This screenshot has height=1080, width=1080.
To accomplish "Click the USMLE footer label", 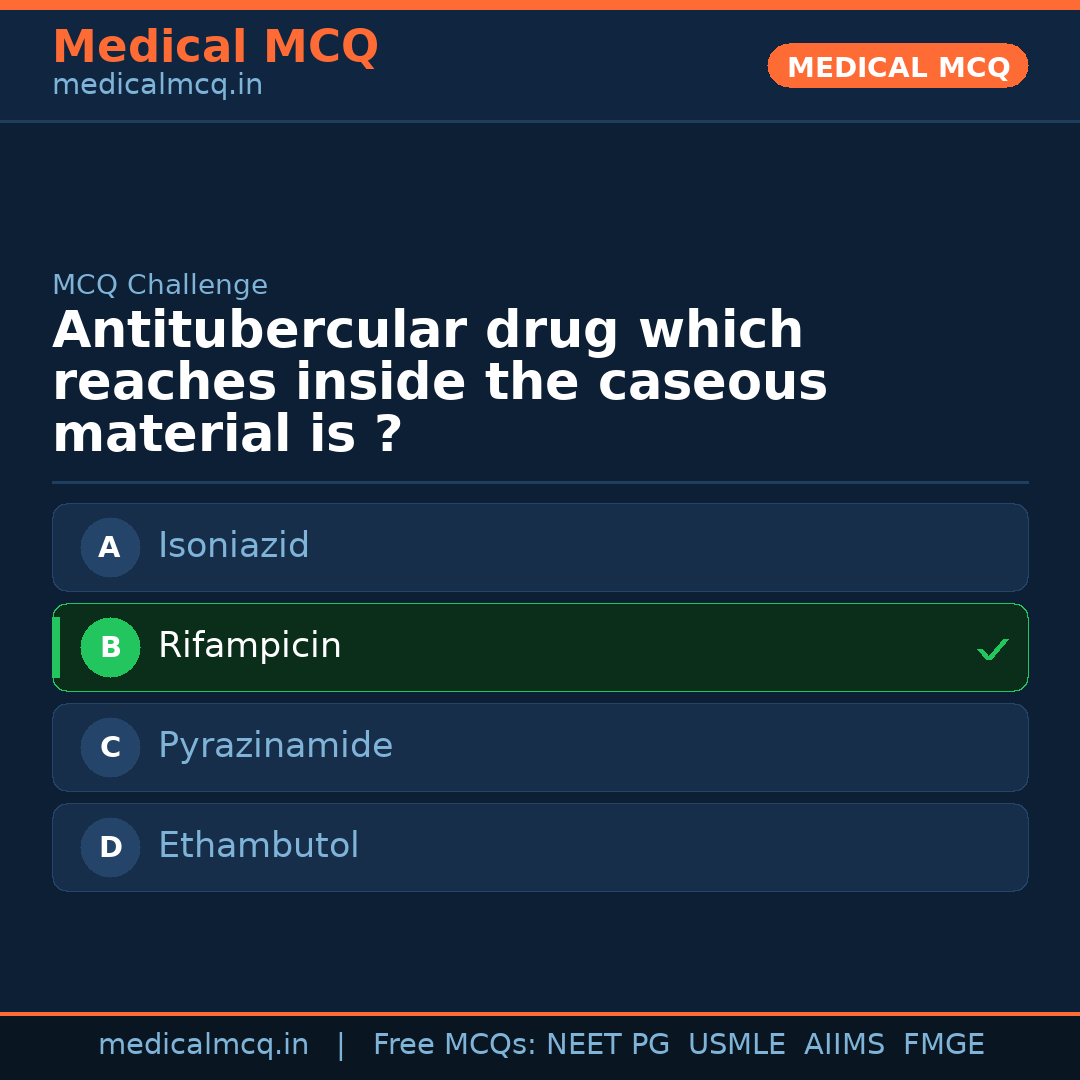I will coord(736,1045).
